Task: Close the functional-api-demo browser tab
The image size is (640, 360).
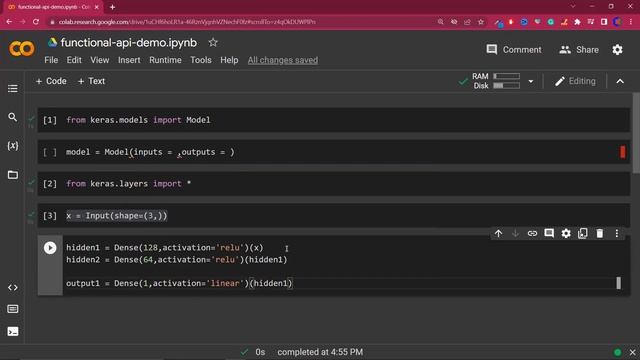Action: (97, 7)
